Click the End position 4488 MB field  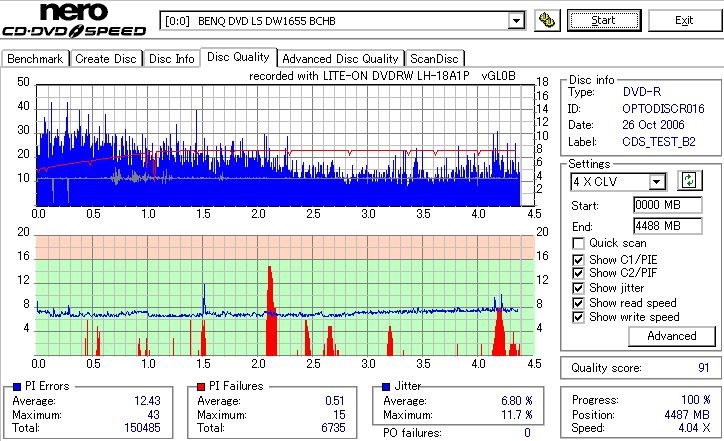pos(668,226)
